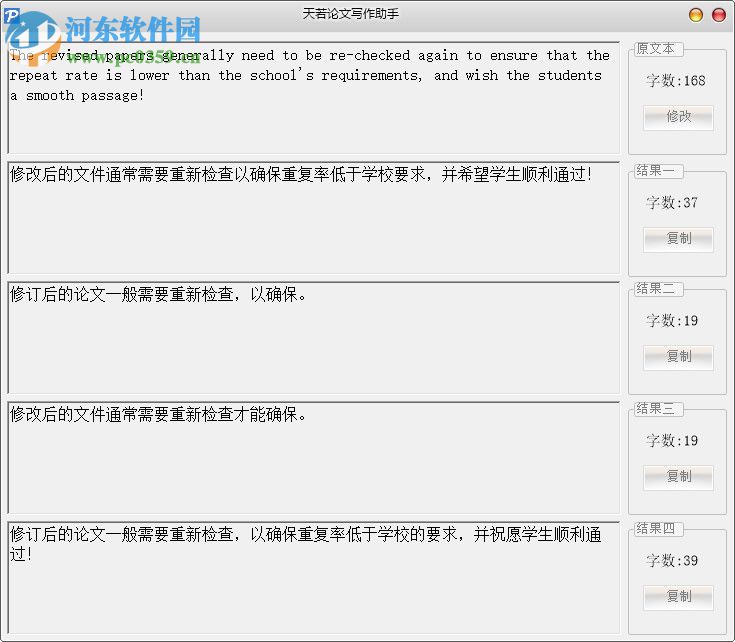
Task: Close window with red circle button
Action: [x=719, y=15]
